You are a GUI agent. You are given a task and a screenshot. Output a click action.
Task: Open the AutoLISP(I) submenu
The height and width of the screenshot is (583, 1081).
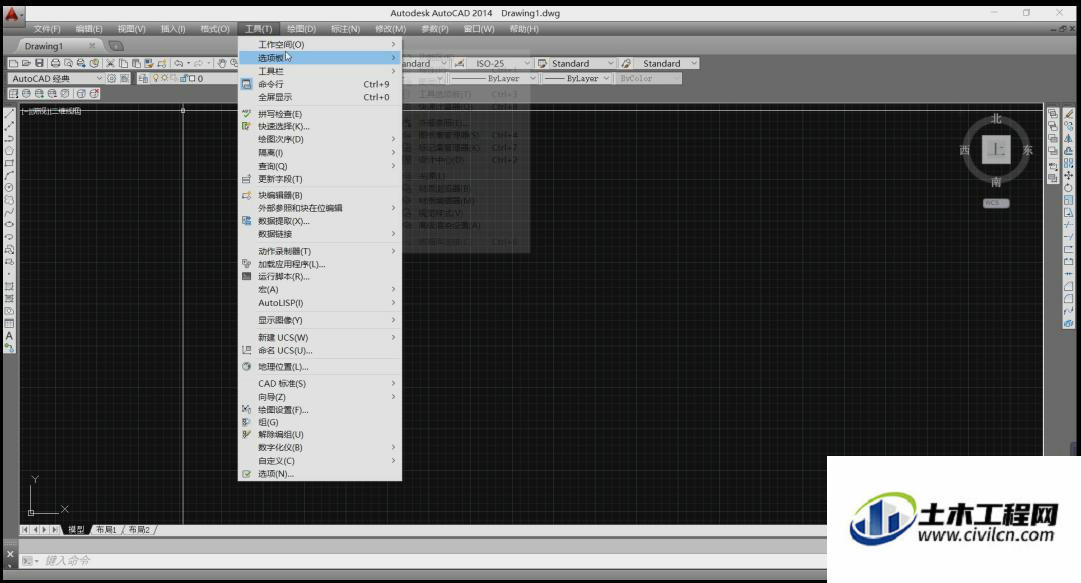pos(320,303)
